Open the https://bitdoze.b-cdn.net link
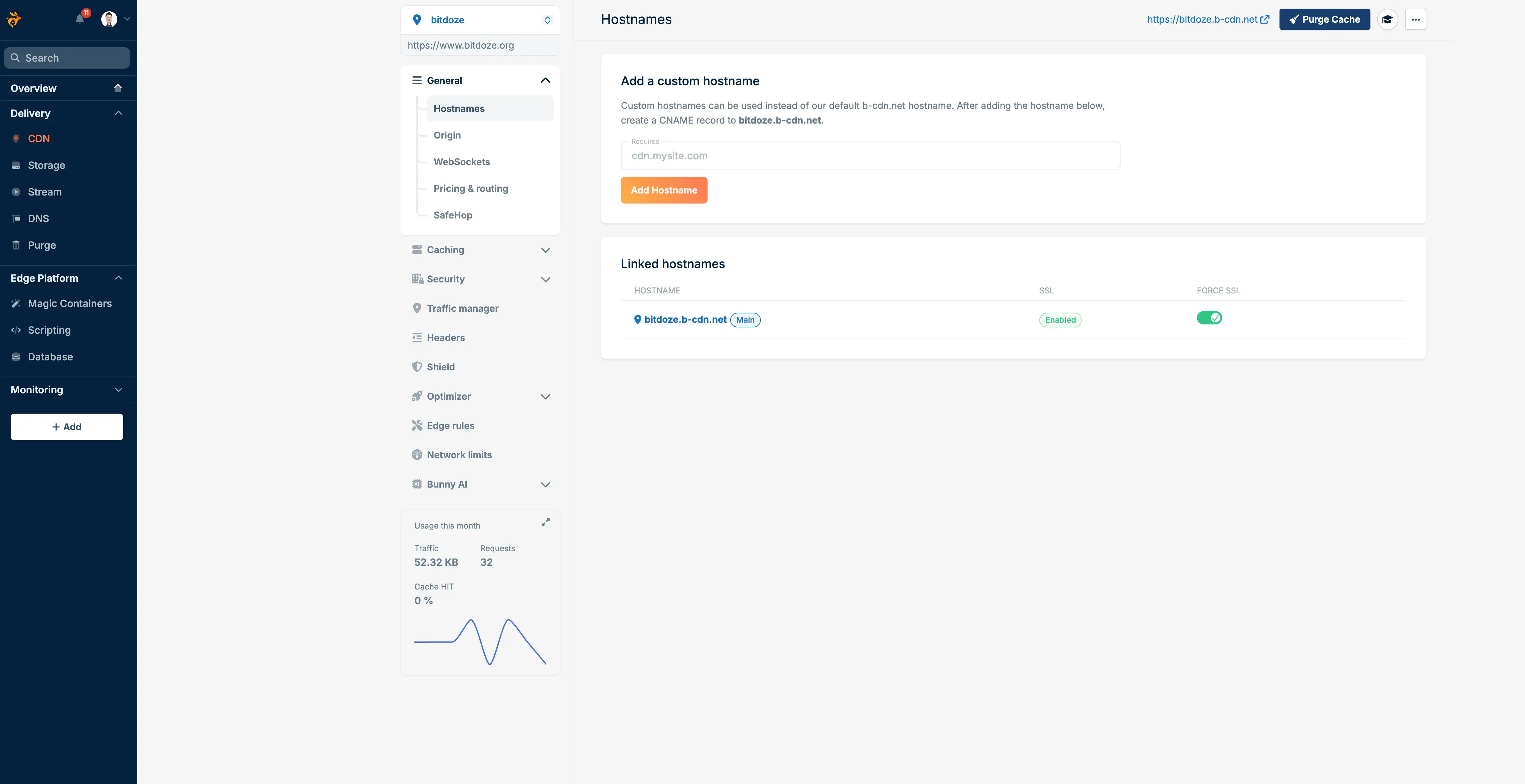Image resolution: width=1525 pixels, height=784 pixels. point(1202,19)
